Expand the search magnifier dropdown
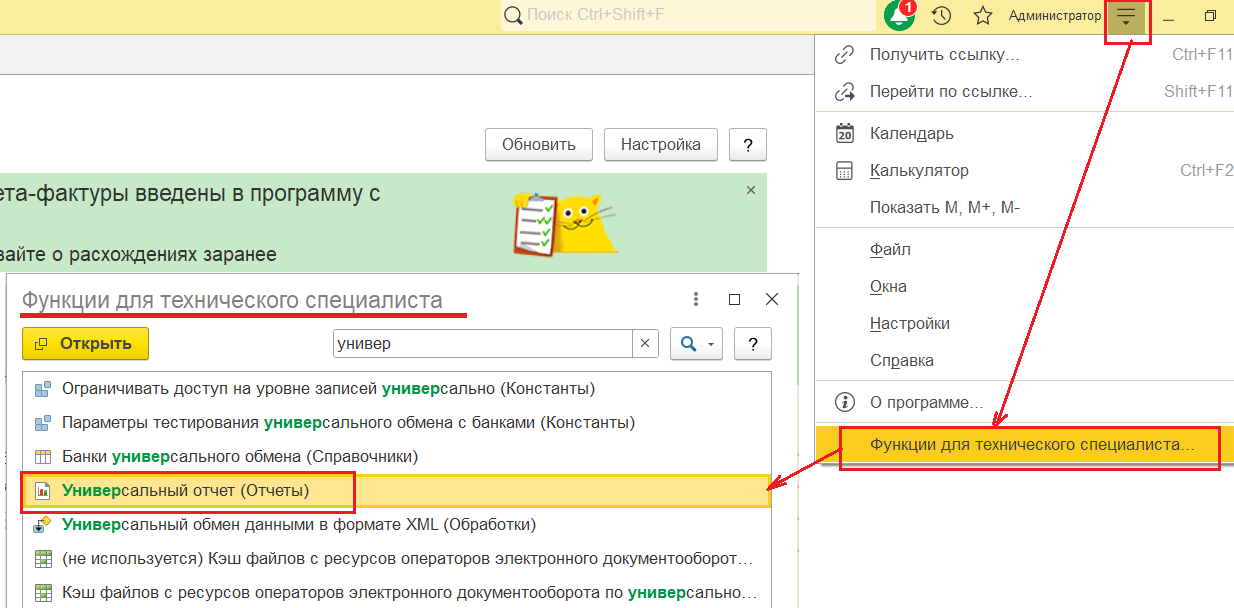The width and height of the screenshot is (1234, 608). 696,343
